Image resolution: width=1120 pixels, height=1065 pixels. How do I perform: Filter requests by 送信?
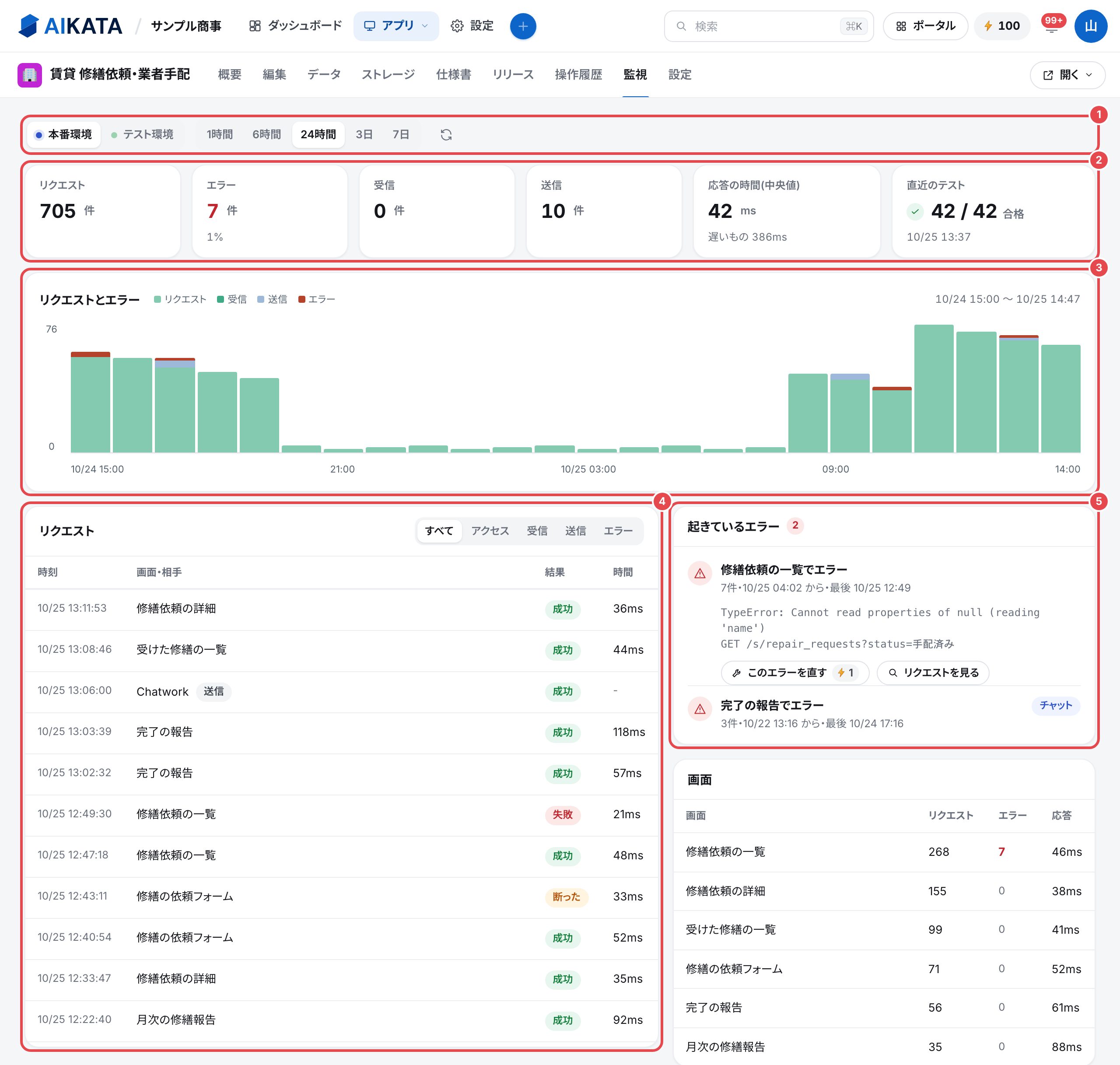pos(575,531)
